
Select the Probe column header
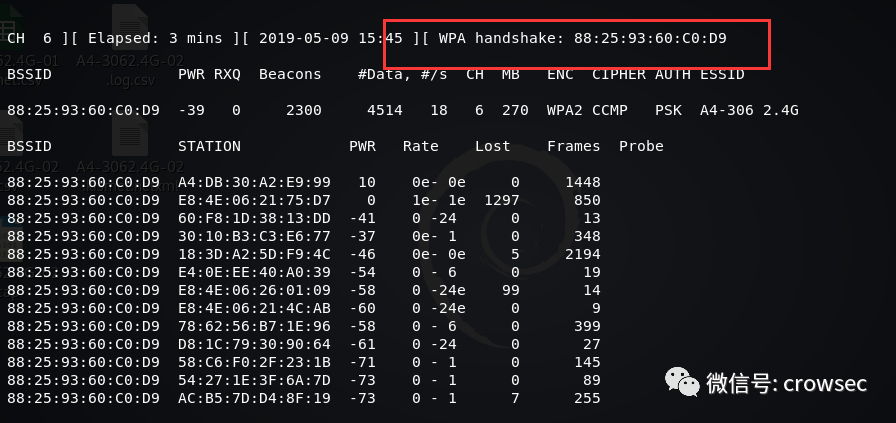641,146
